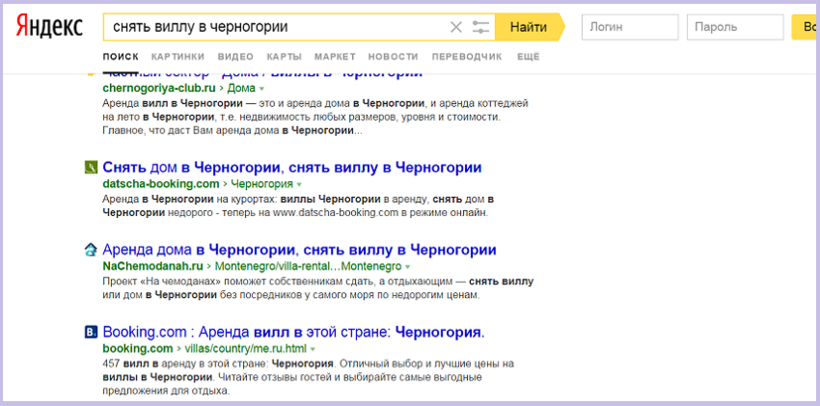Open result Снять дом в Черногории, снять виллу
The height and width of the screenshot is (406, 820).
(x=292, y=167)
